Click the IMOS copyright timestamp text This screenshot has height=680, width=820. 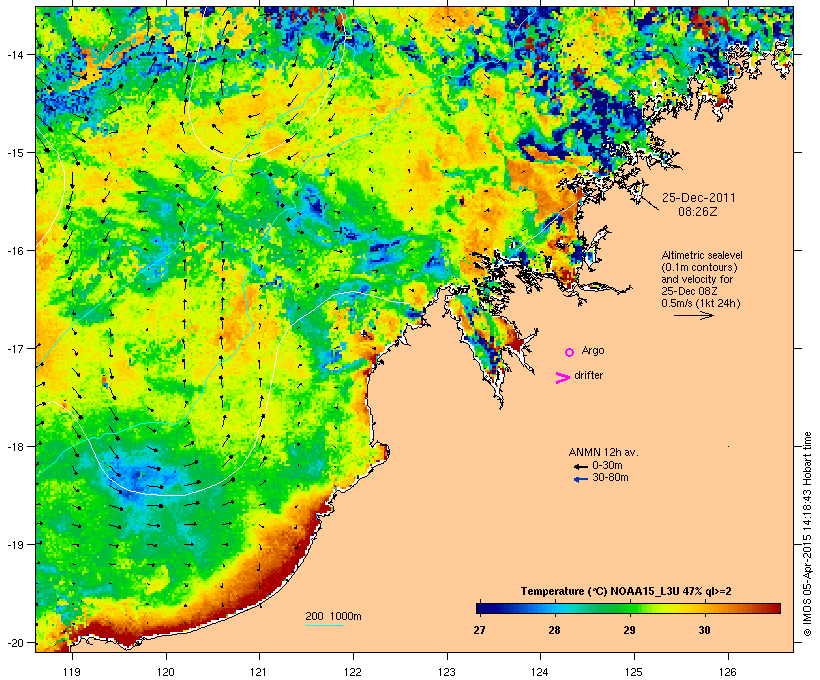click(x=807, y=534)
